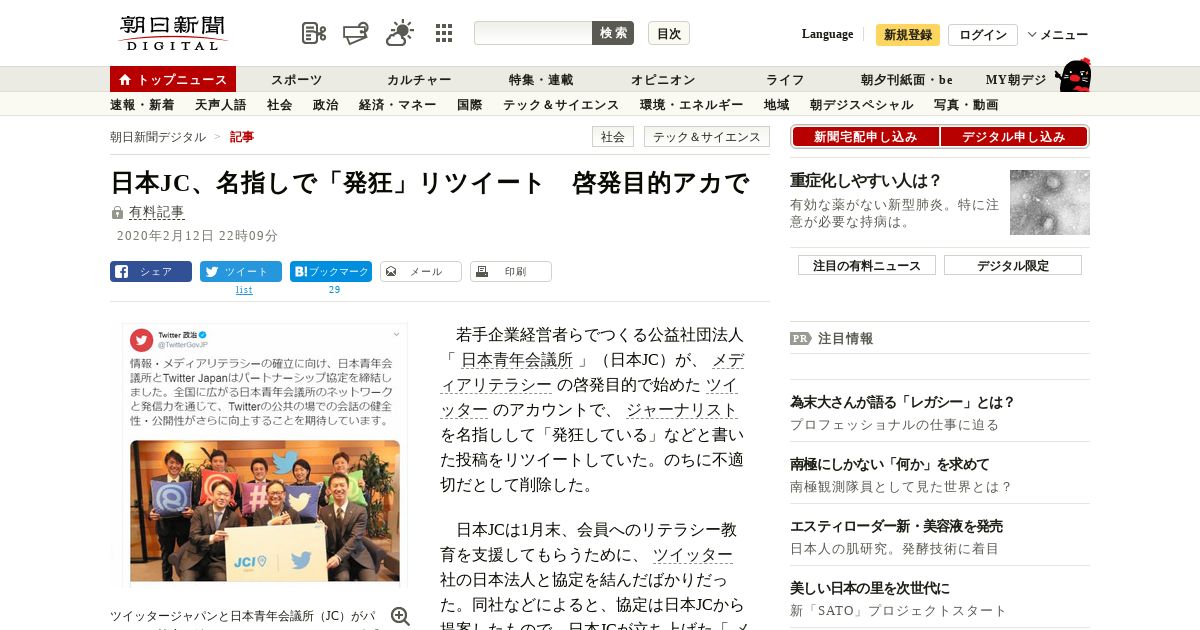Select the 特集・連載 tab

tap(541, 79)
